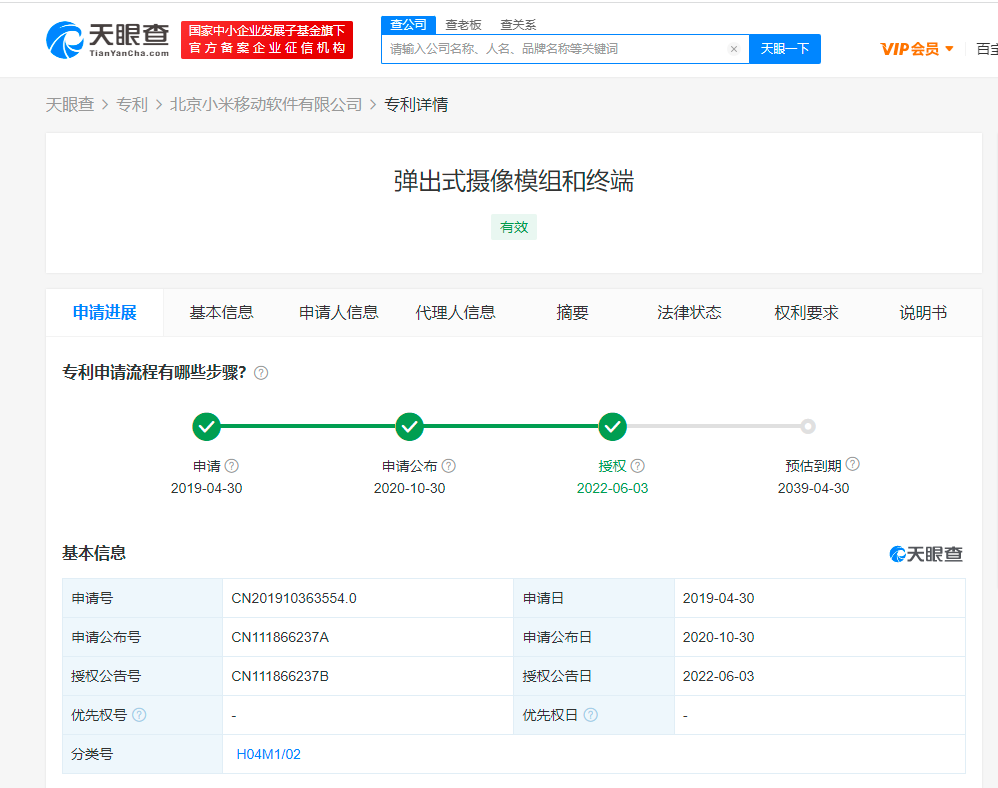Click question mark icon beside 优先权日 label
998x788 pixels.
(x=591, y=714)
